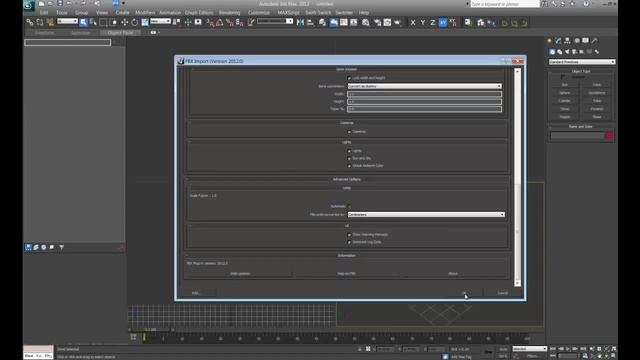
Task: Open the MAXScript menu
Action: [x=288, y=13]
